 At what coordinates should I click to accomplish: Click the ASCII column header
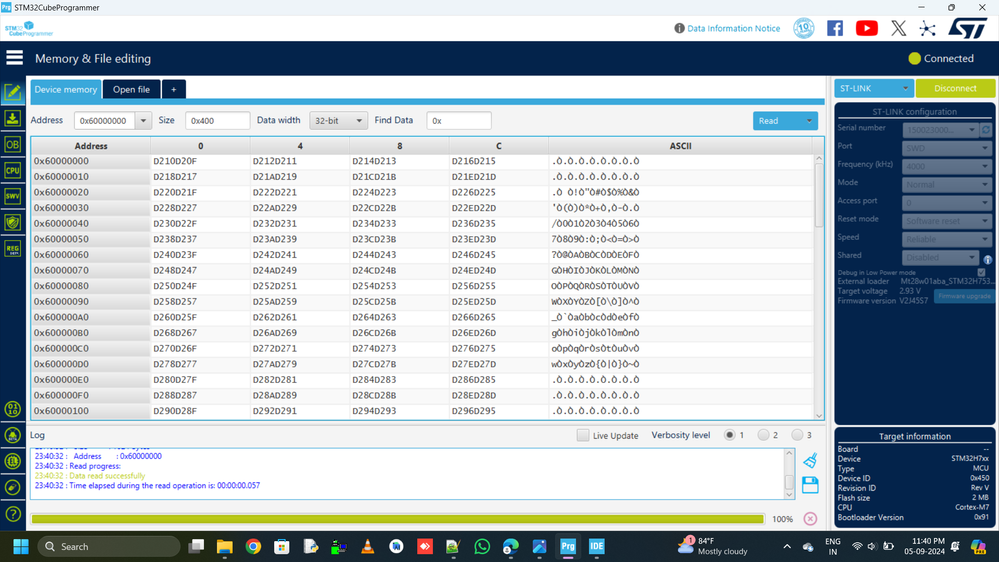(680, 146)
